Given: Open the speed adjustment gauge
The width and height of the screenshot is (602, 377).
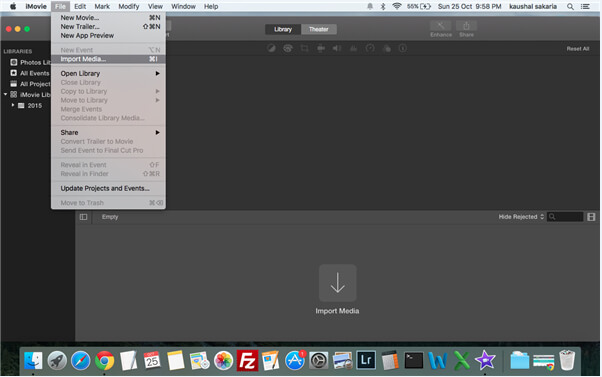Looking at the screenshot, I should [370, 48].
